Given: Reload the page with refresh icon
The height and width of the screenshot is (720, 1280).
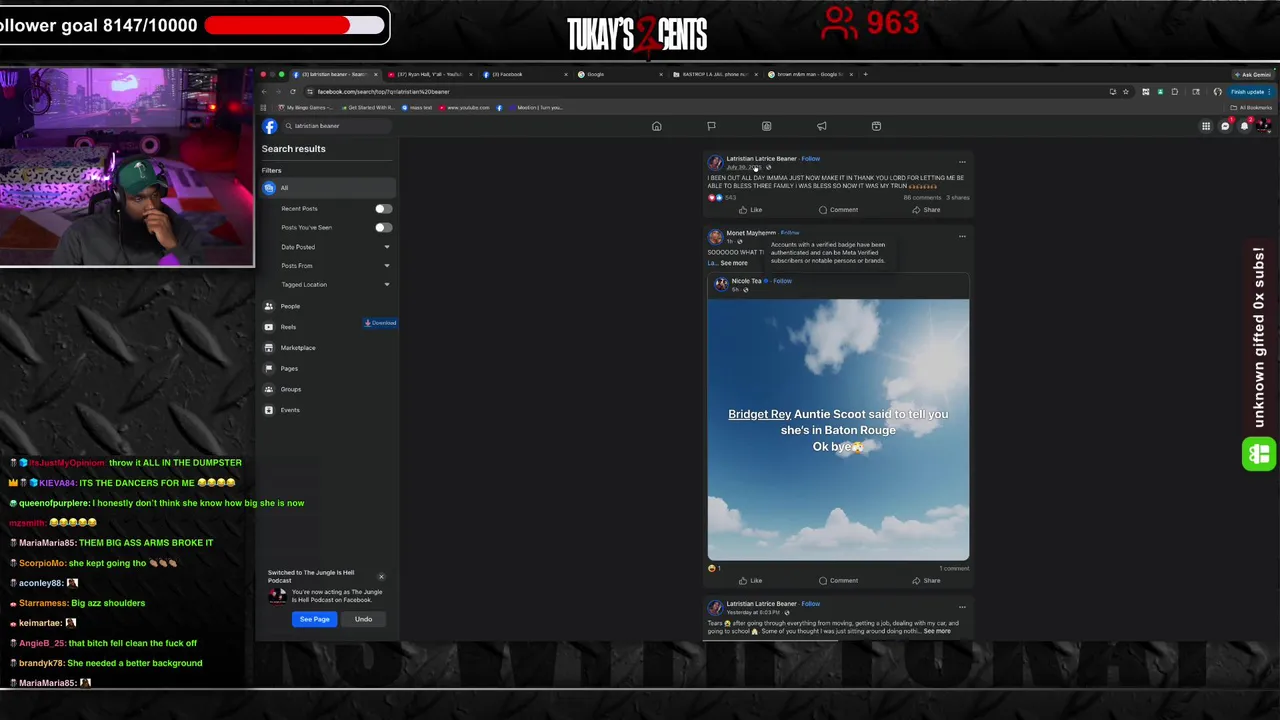Looking at the screenshot, I should (293, 92).
